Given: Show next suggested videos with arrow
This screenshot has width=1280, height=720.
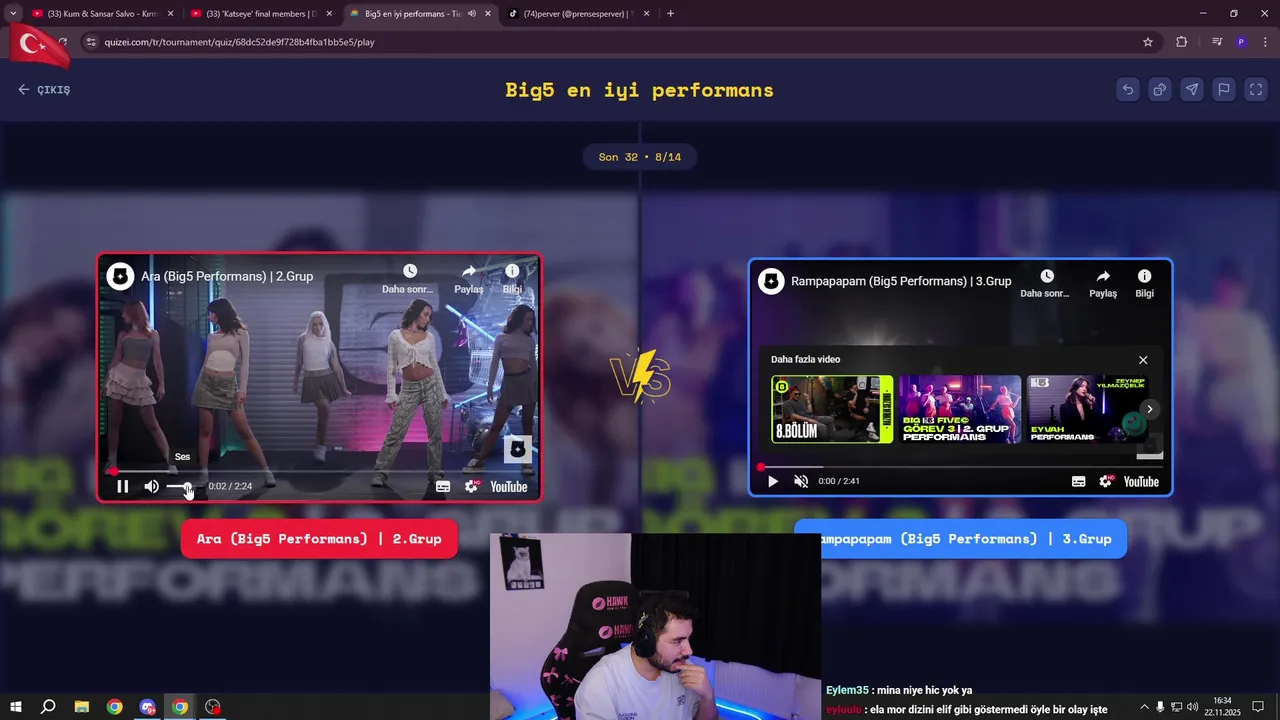Looking at the screenshot, I should tap(1149, 409).
